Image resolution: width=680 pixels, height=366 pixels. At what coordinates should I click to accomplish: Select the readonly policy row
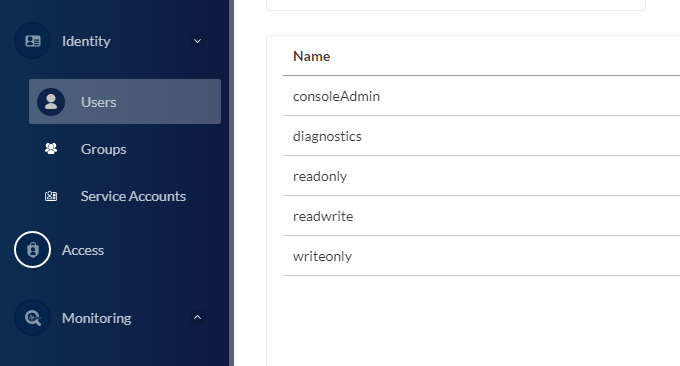click(481, 176)
